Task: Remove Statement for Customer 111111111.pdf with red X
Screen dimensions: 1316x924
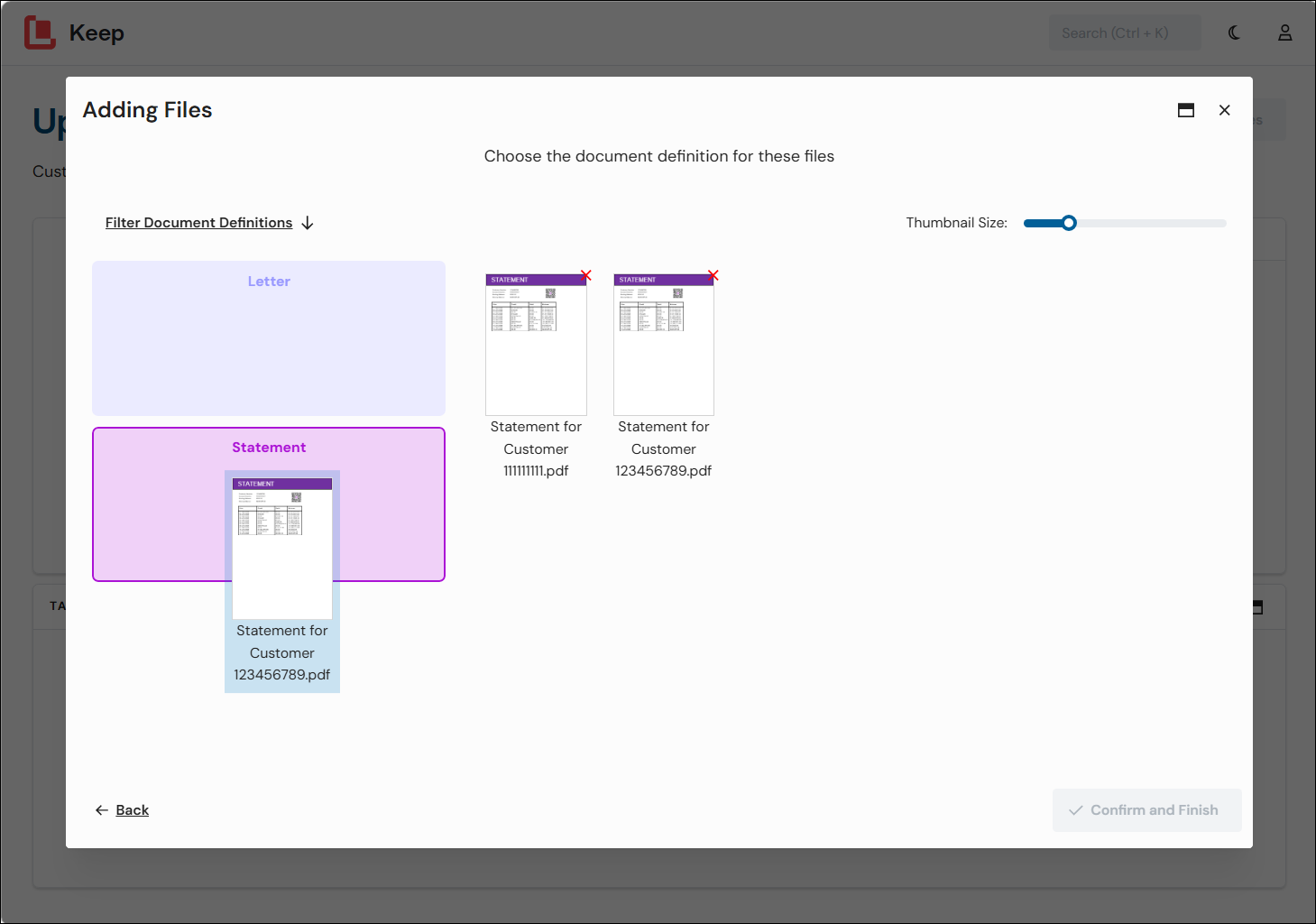Action: 585,275
